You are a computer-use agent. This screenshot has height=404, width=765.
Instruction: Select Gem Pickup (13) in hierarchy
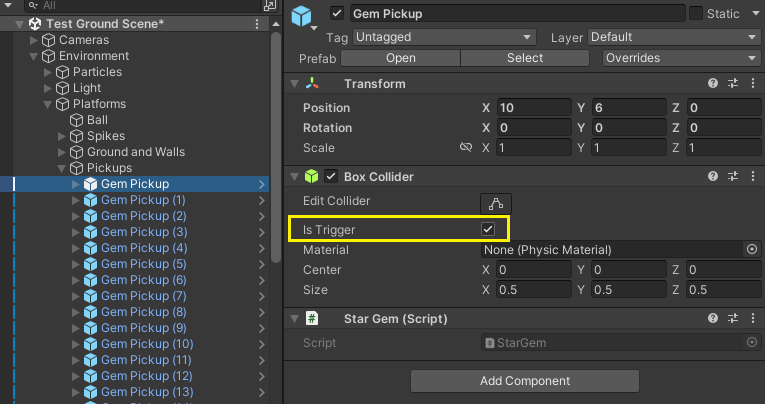pos(147,392)
